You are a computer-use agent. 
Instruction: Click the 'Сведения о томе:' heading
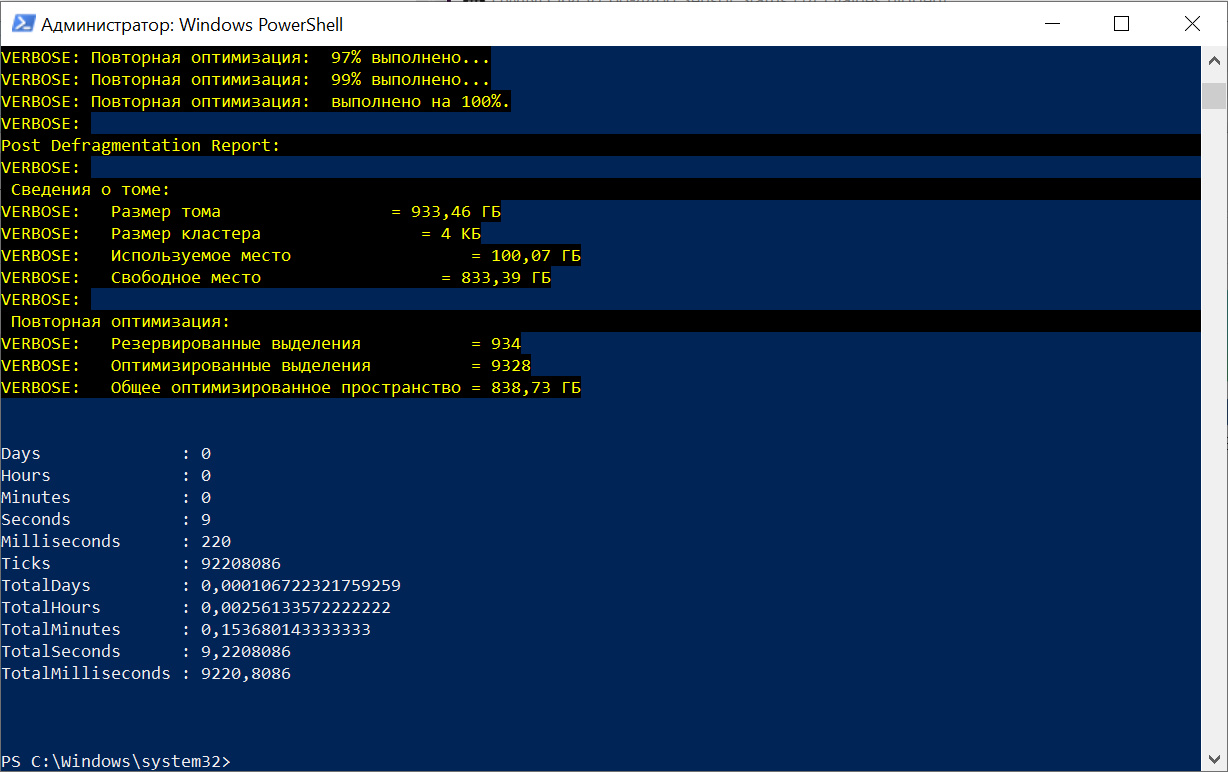pos(91,190)
